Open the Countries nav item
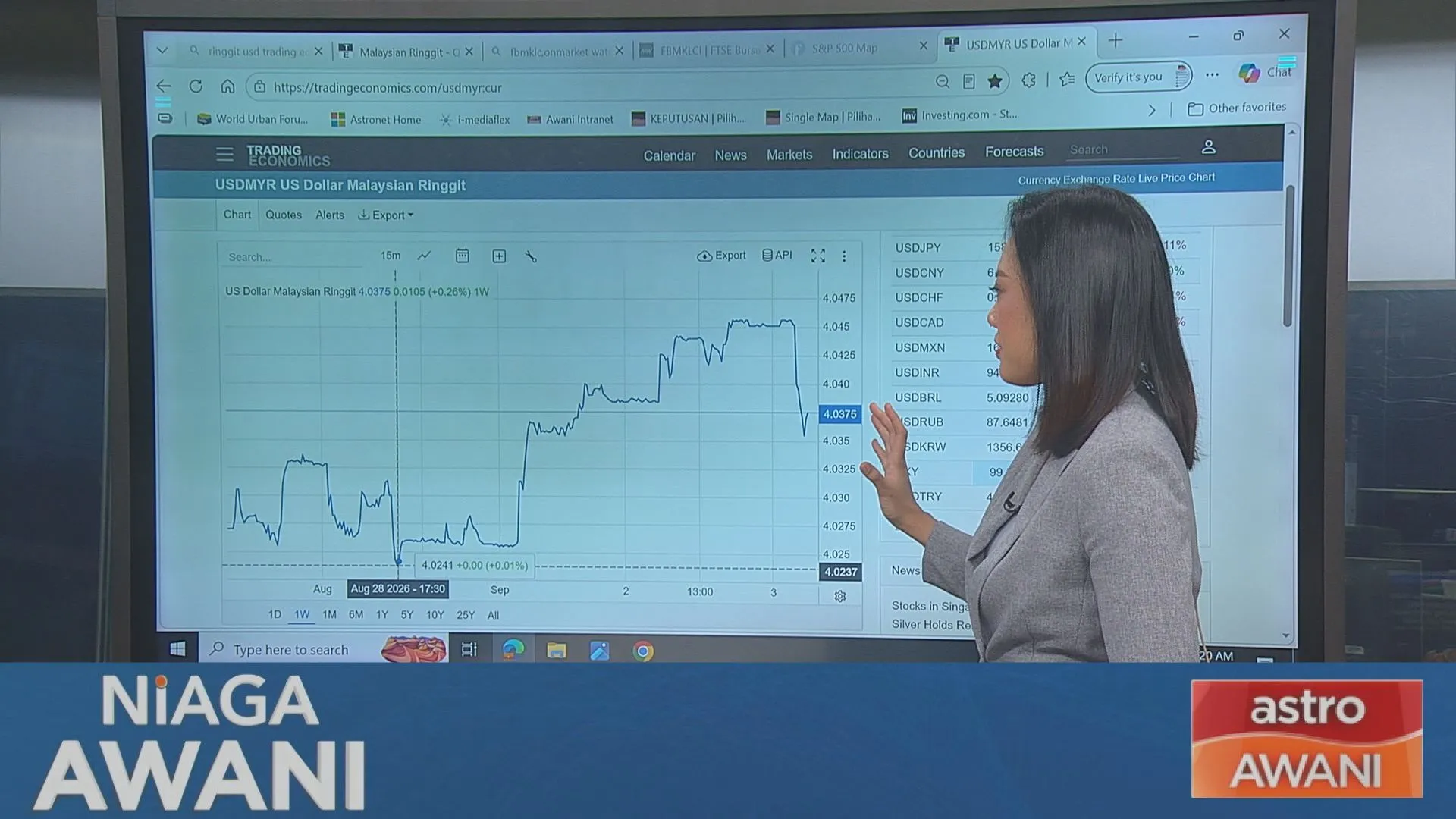1456x819 pixels. (x=937, y=152)
